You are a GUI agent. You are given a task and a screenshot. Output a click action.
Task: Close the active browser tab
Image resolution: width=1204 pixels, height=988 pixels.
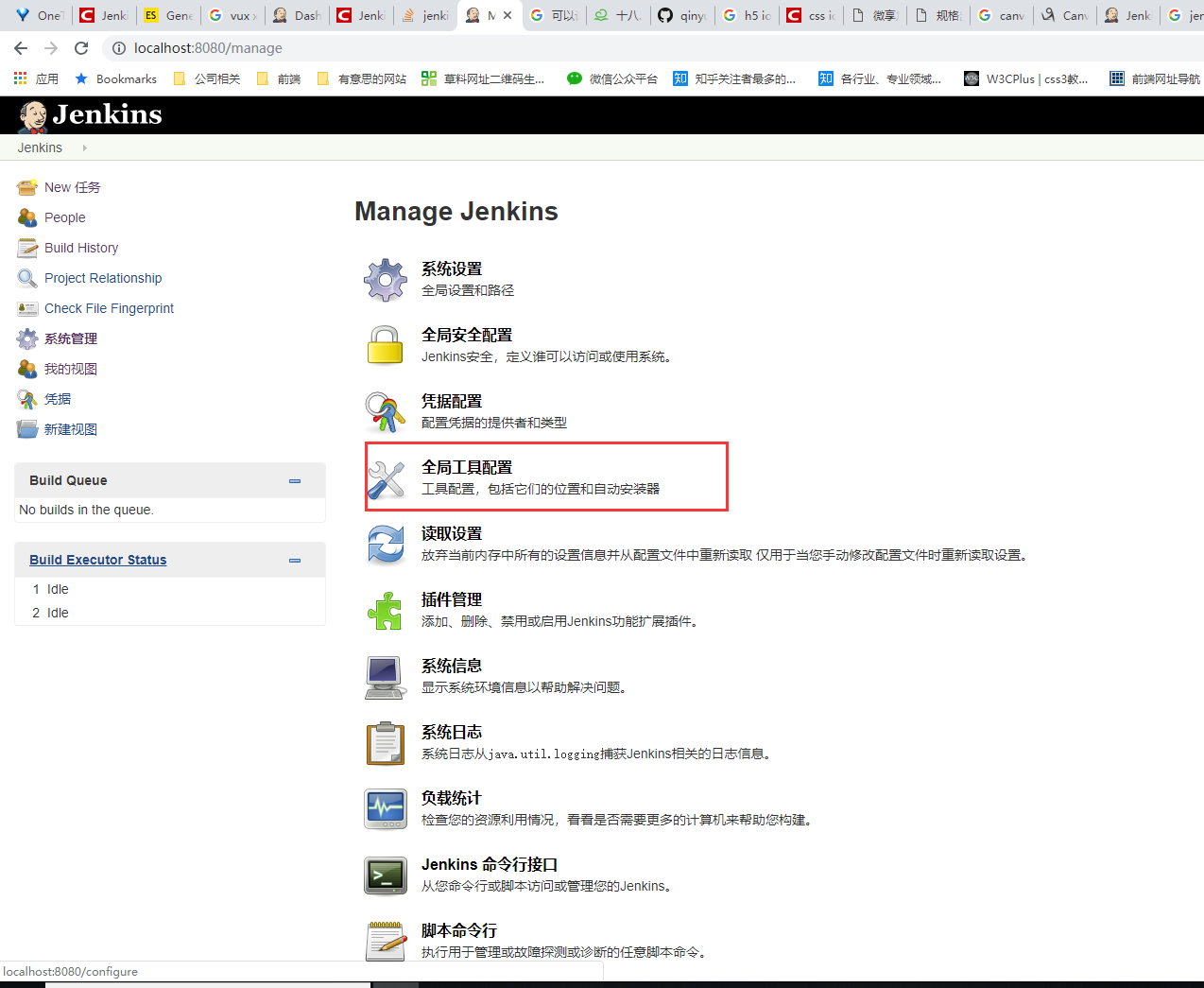[507, 15]
